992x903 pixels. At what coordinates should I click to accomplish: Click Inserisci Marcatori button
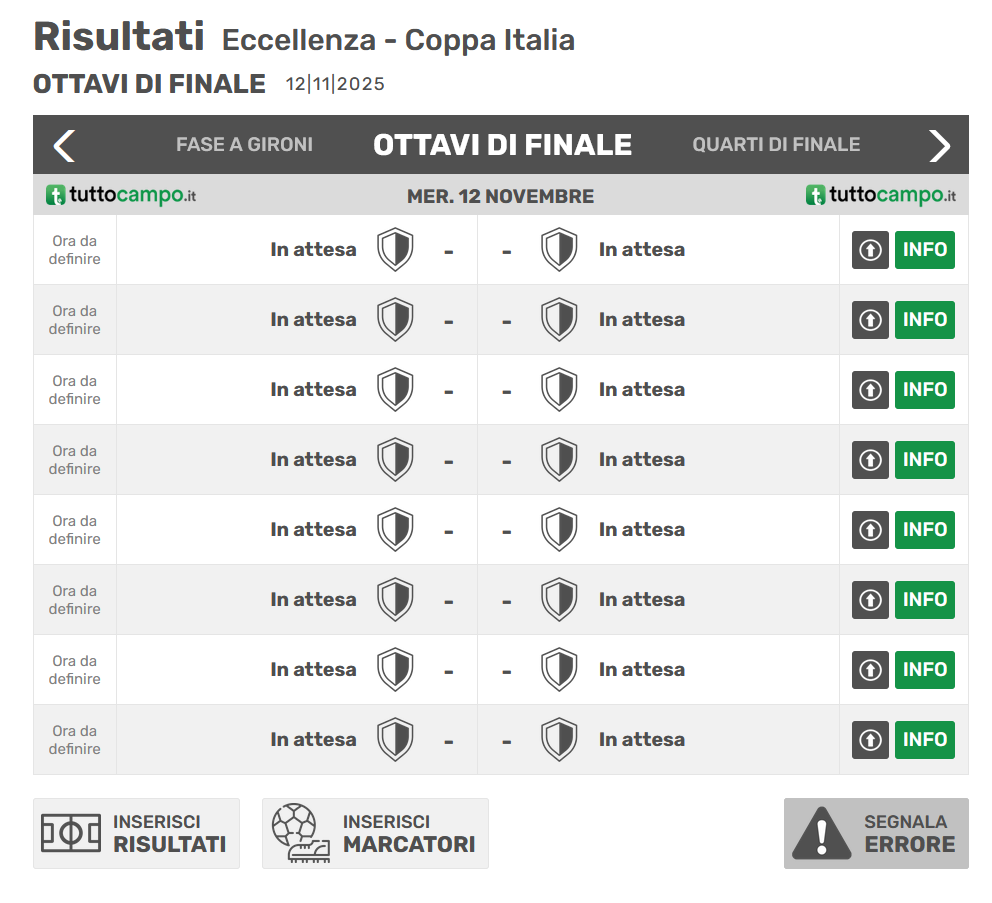(375, 833)
